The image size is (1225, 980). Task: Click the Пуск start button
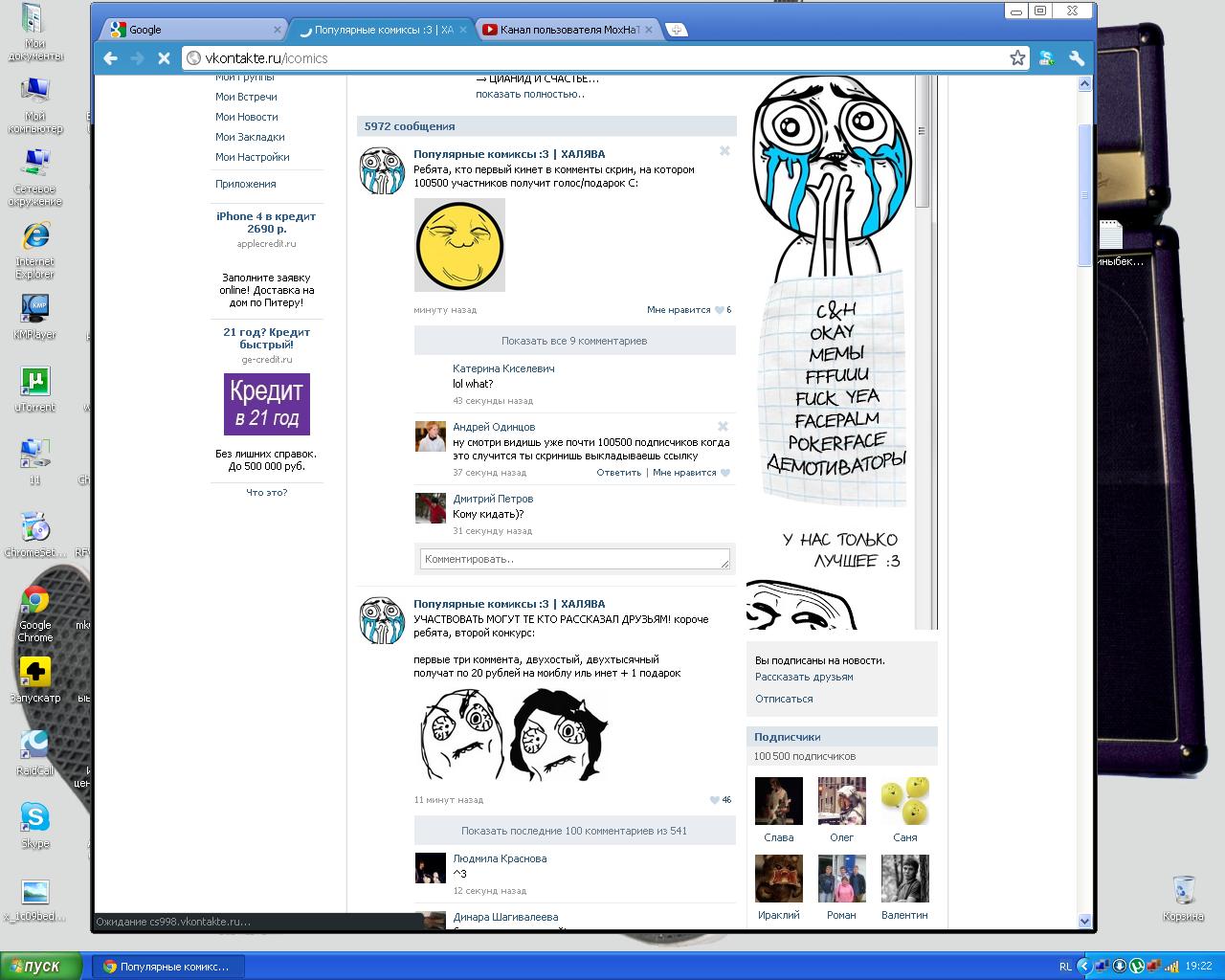tap(42, 967)
